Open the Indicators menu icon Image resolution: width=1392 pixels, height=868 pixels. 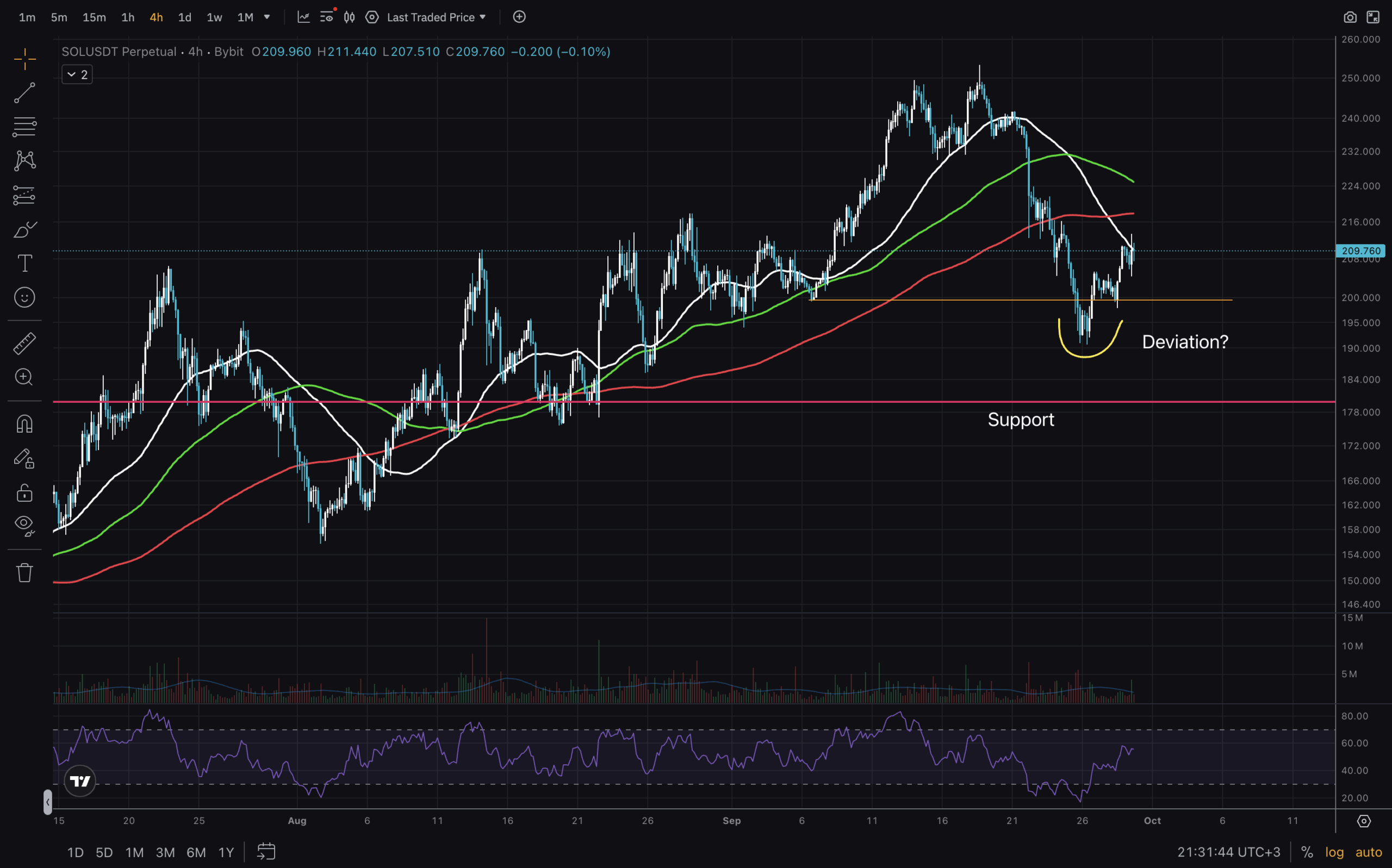pos(303,17)
